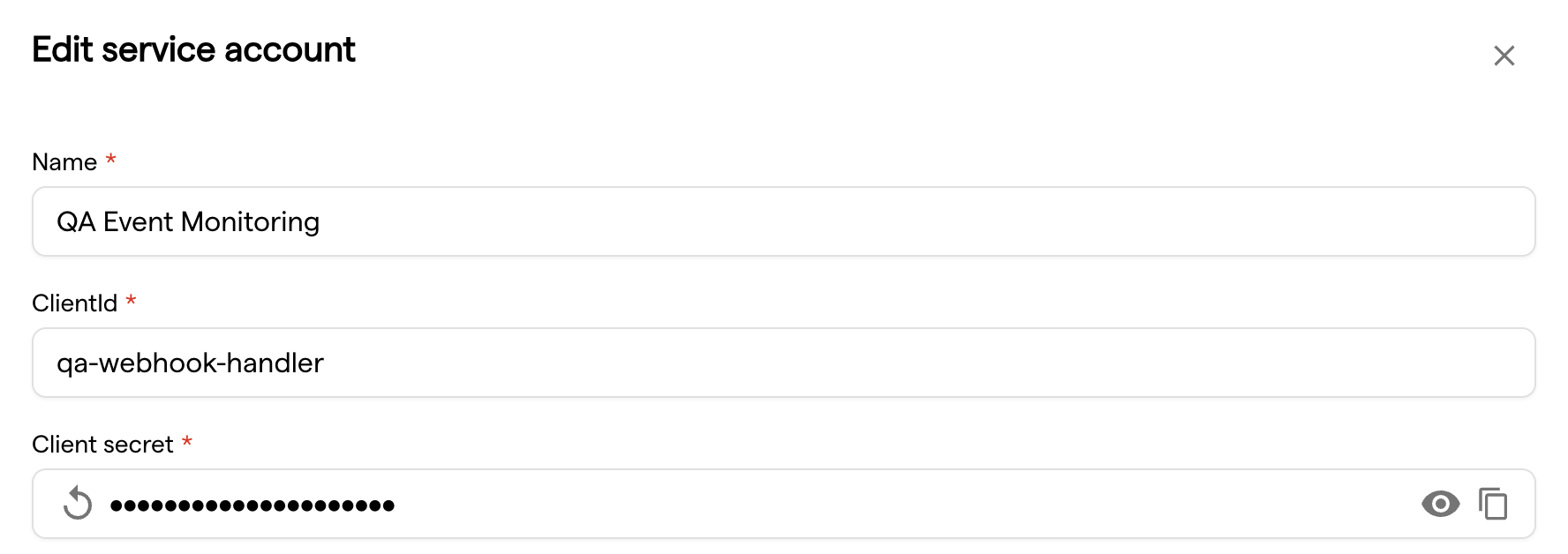The width and height of the screenshot is (1568, 554).
Task: Click the Client secret label
Action: point(102,445)
